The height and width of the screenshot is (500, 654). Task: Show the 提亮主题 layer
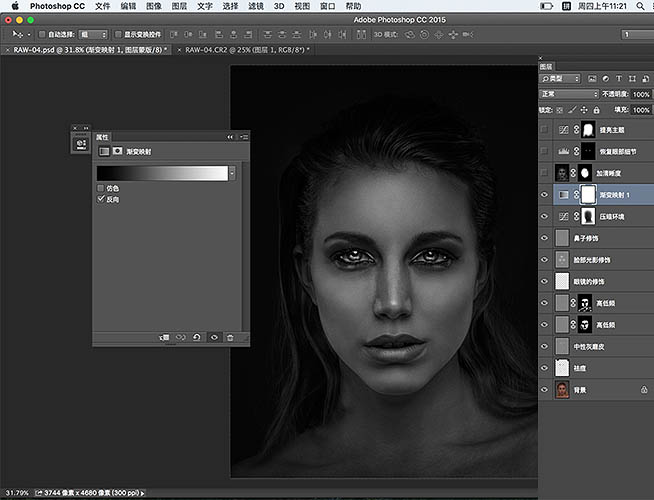pyautogui.click(x=545, y=130)
